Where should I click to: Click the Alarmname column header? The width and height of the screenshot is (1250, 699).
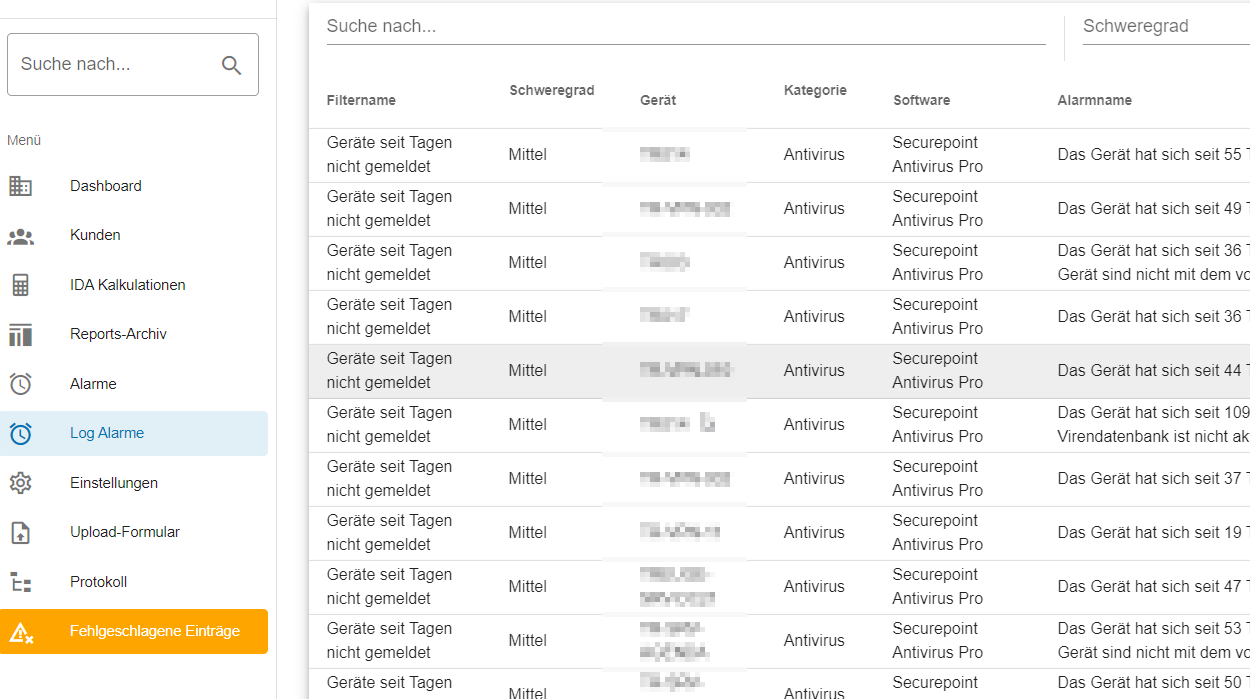pyautogui.click(x=1095, y=100)
